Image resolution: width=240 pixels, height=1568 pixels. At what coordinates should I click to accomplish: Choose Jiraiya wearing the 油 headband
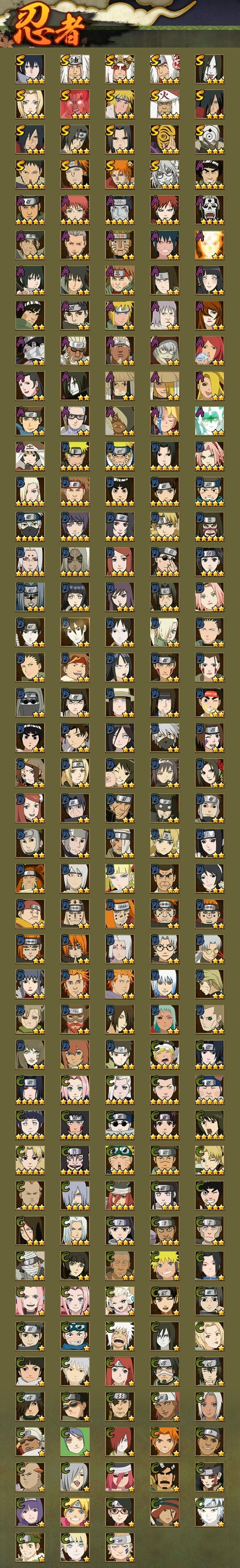pos(75,69)
